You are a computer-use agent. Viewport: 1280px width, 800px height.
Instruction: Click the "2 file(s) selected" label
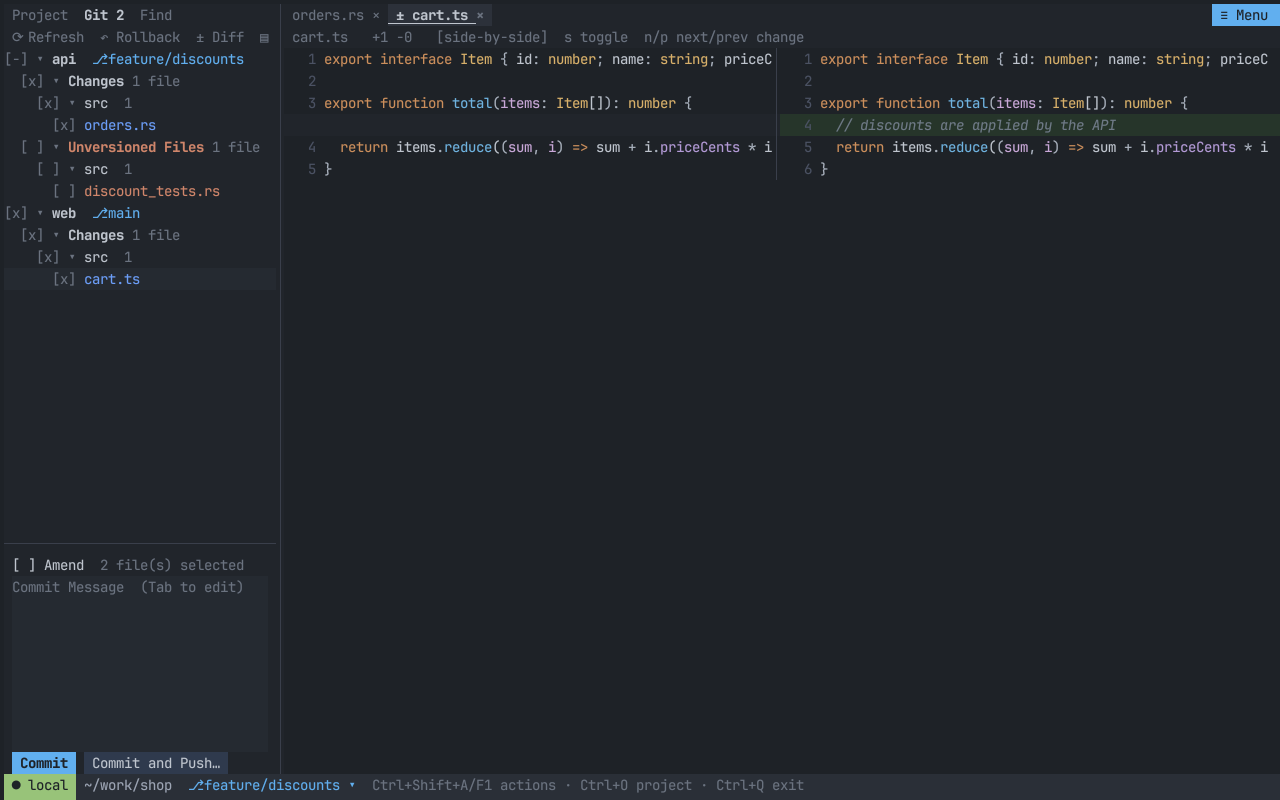point(172,565)
